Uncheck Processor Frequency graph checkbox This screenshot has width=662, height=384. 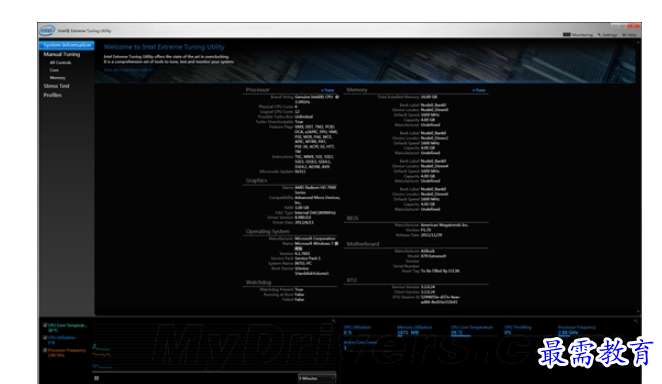pos(45,350)
